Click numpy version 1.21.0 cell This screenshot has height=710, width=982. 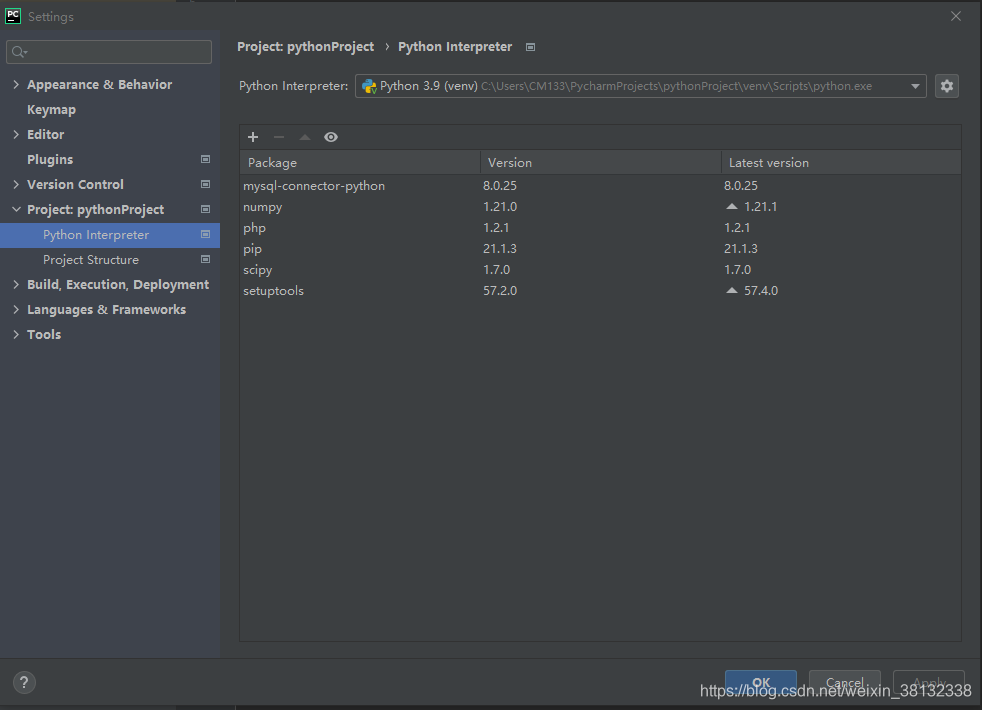coord(500,207)
